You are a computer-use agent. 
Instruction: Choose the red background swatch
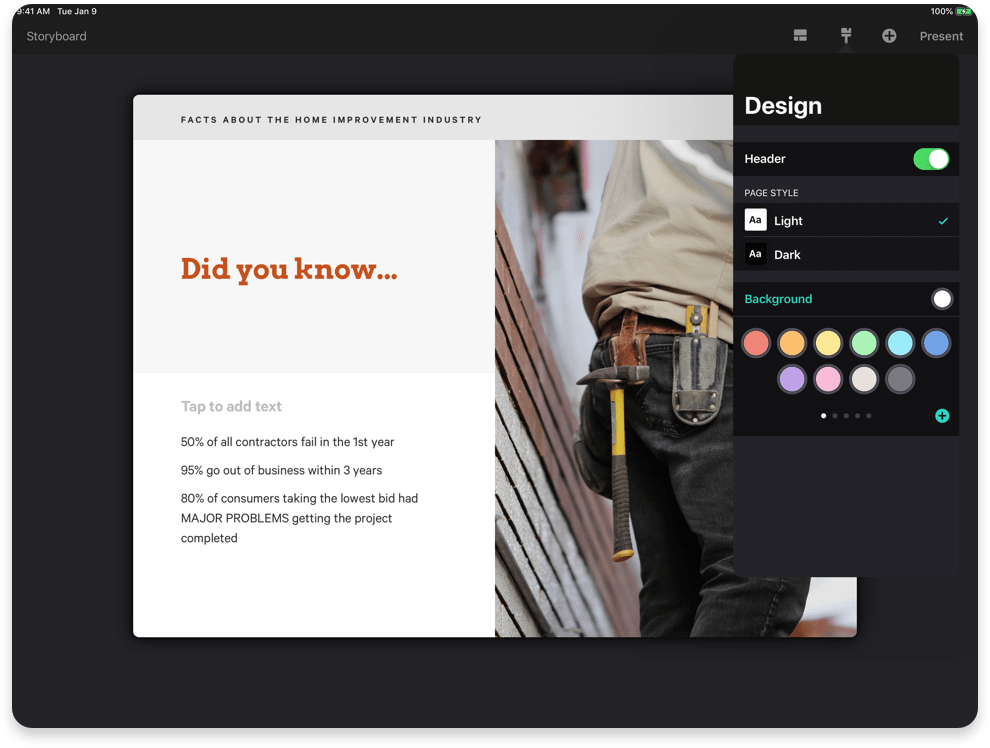pos(756,343)
